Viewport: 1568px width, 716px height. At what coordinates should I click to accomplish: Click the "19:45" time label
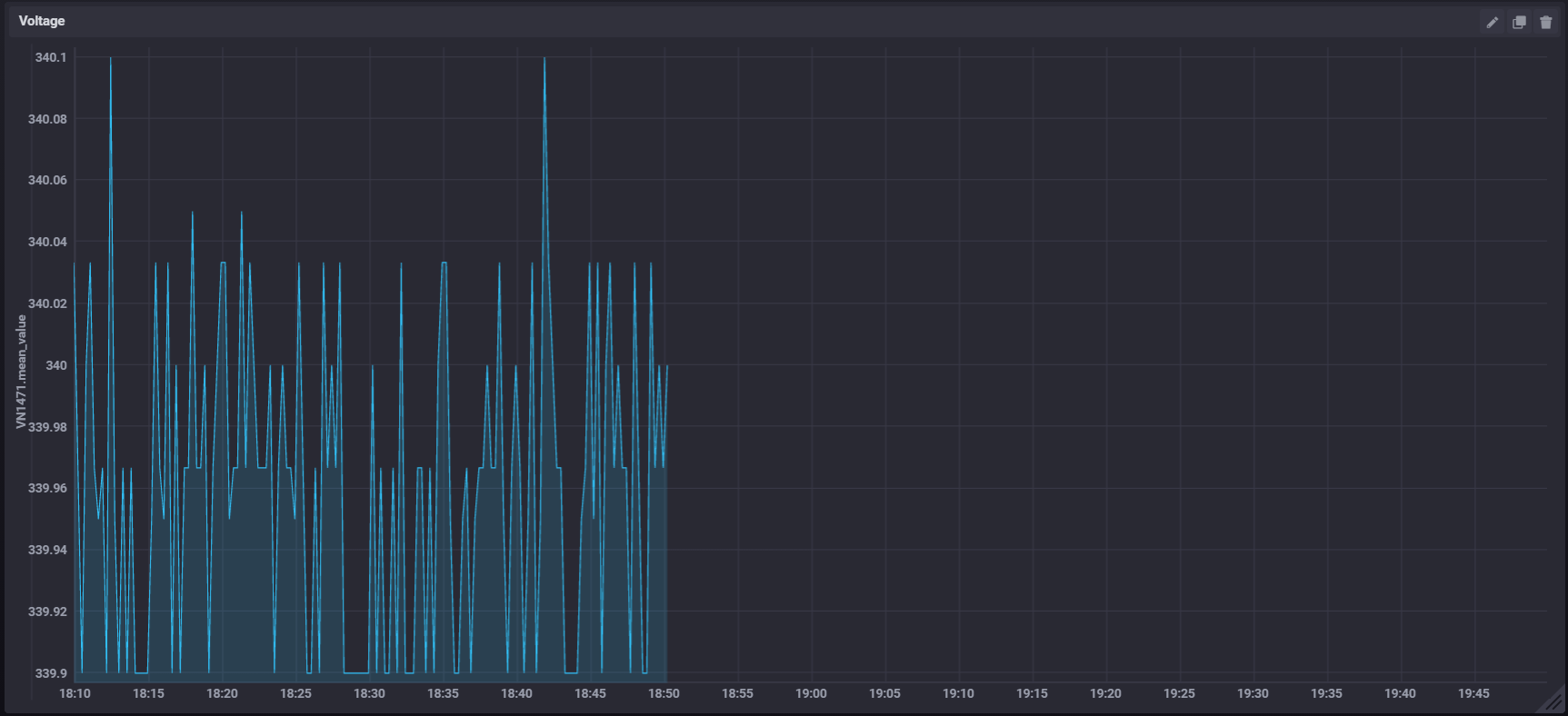1473,693
